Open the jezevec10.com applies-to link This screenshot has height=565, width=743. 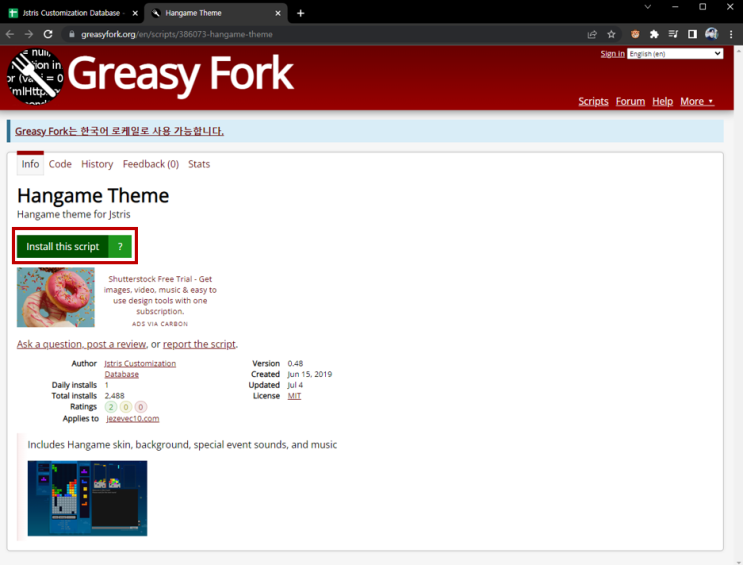pyautogui.click(x=133, y=419)
